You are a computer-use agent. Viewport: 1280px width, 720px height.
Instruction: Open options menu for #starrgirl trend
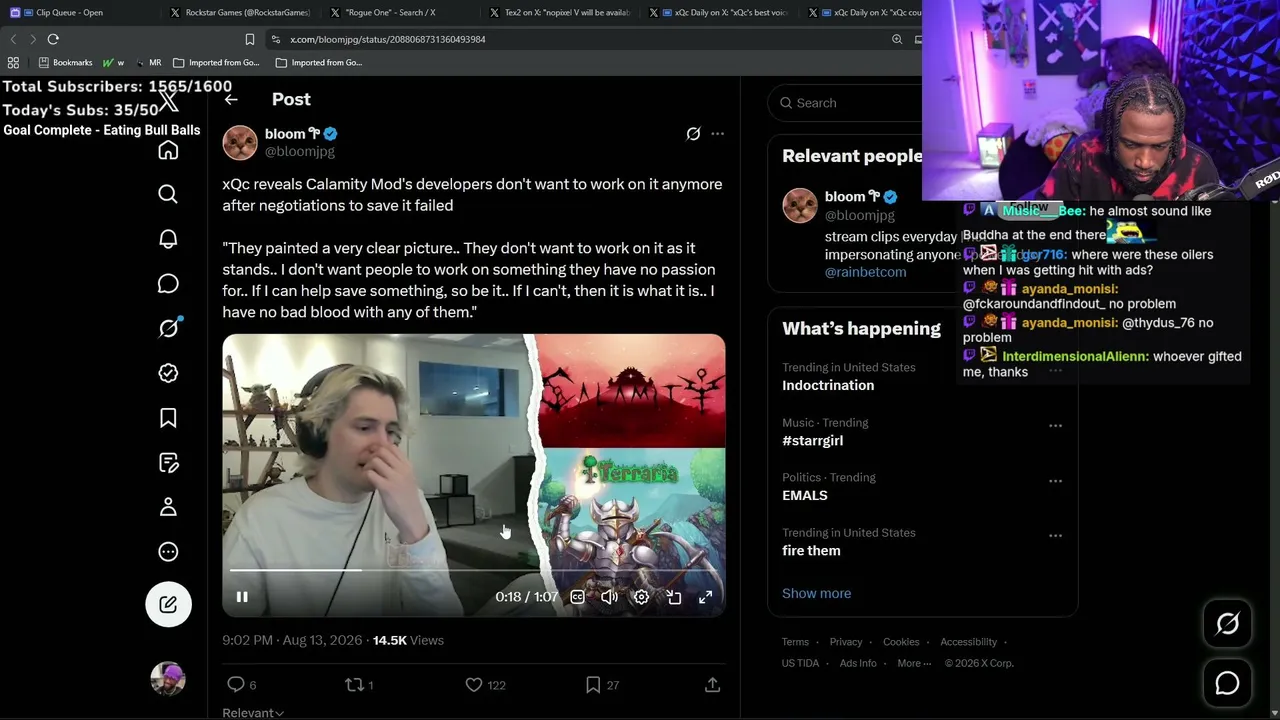[x=1055, y=426]
